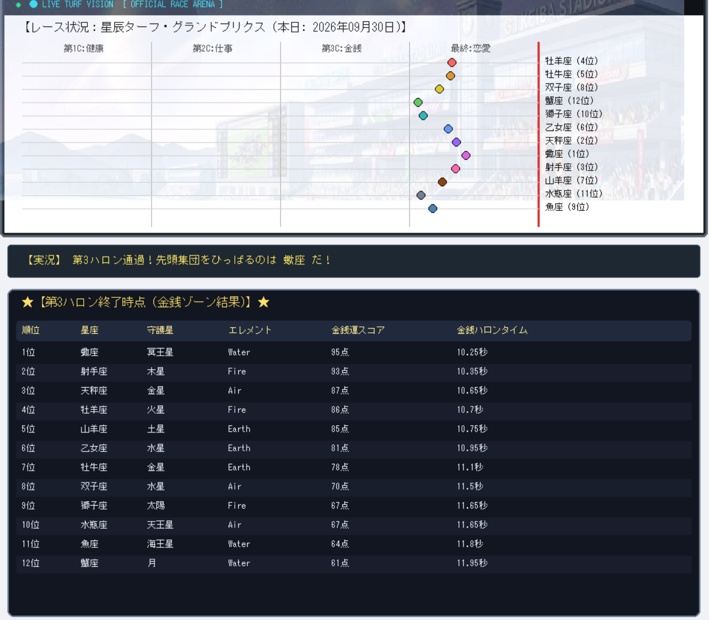Screen dimensions: 709x620
Task: Click the red finish line on the race chart
Action: (538, 134)
